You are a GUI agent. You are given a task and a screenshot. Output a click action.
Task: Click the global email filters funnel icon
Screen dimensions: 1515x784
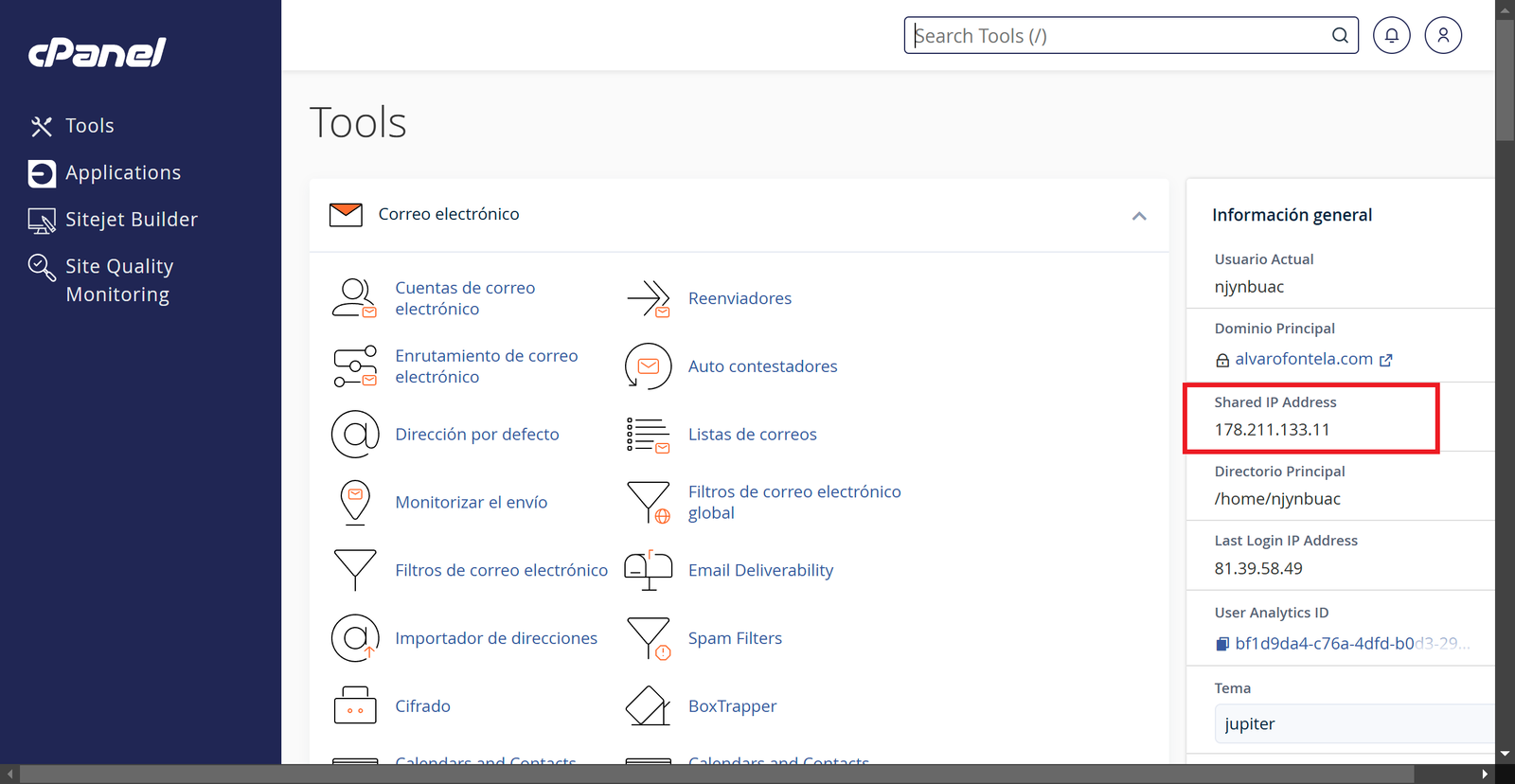click(649, 503)
